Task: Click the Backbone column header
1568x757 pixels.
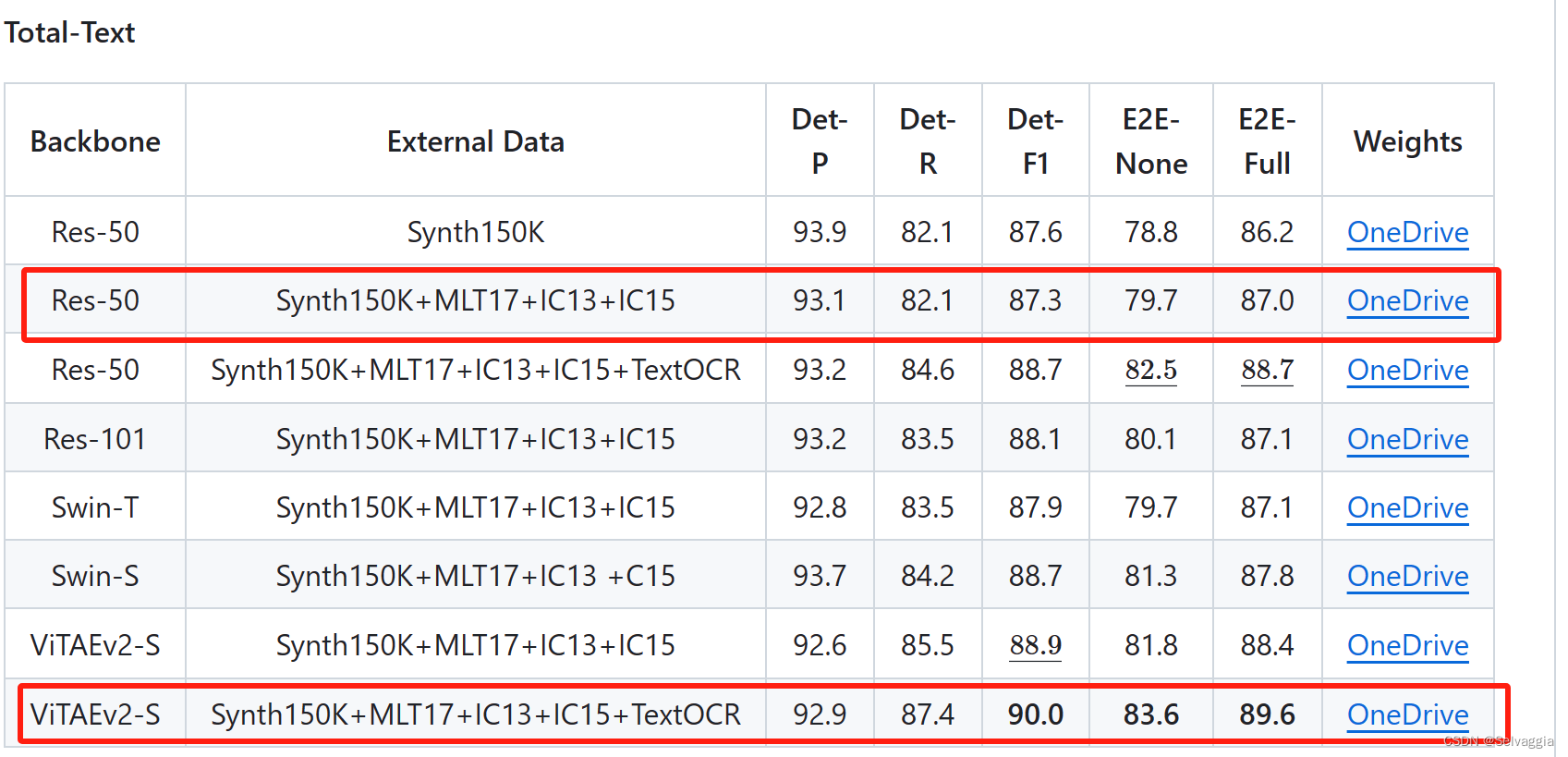Action: click(95, 141)
